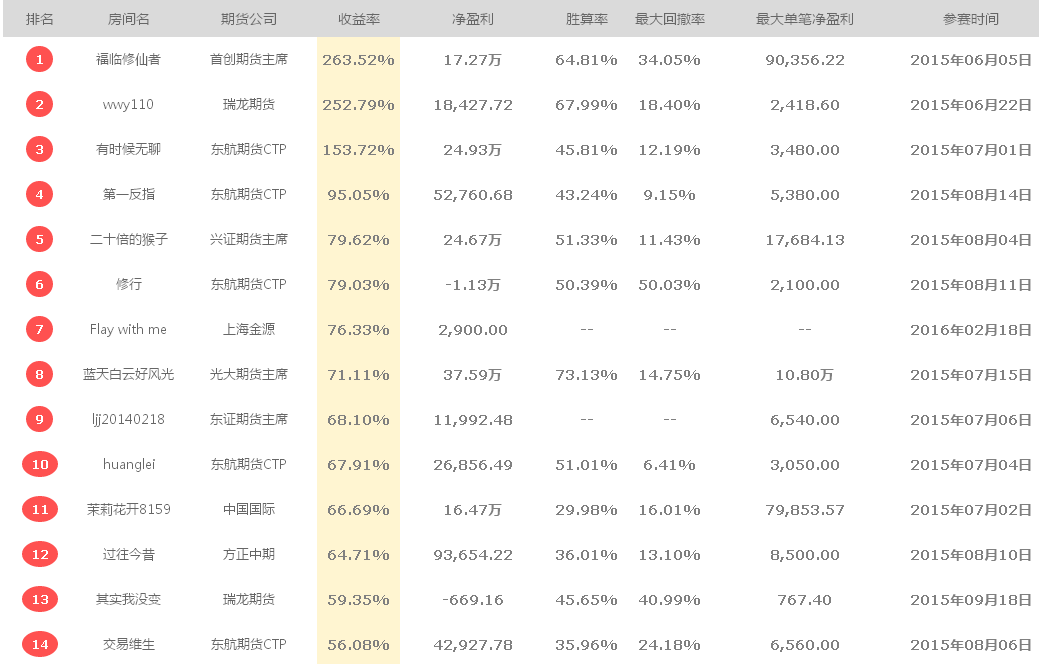Viewport: 1039px width, 664px height.
Task: Click net profit 93,654.22
Action: pyautogui.click(x=472, y=555)
